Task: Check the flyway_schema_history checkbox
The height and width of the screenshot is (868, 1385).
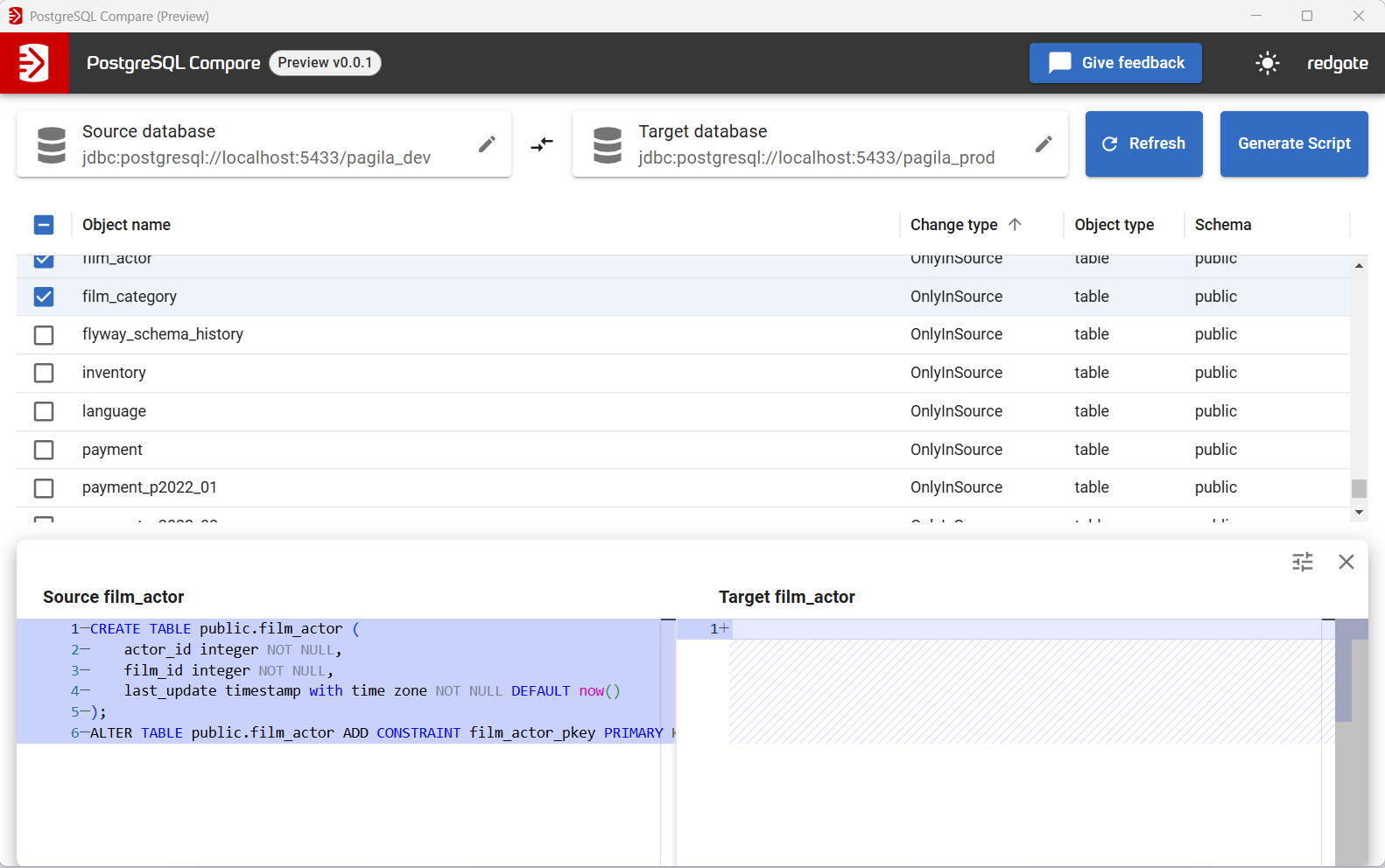Action: pyautogui.click(x=44, y=335)
